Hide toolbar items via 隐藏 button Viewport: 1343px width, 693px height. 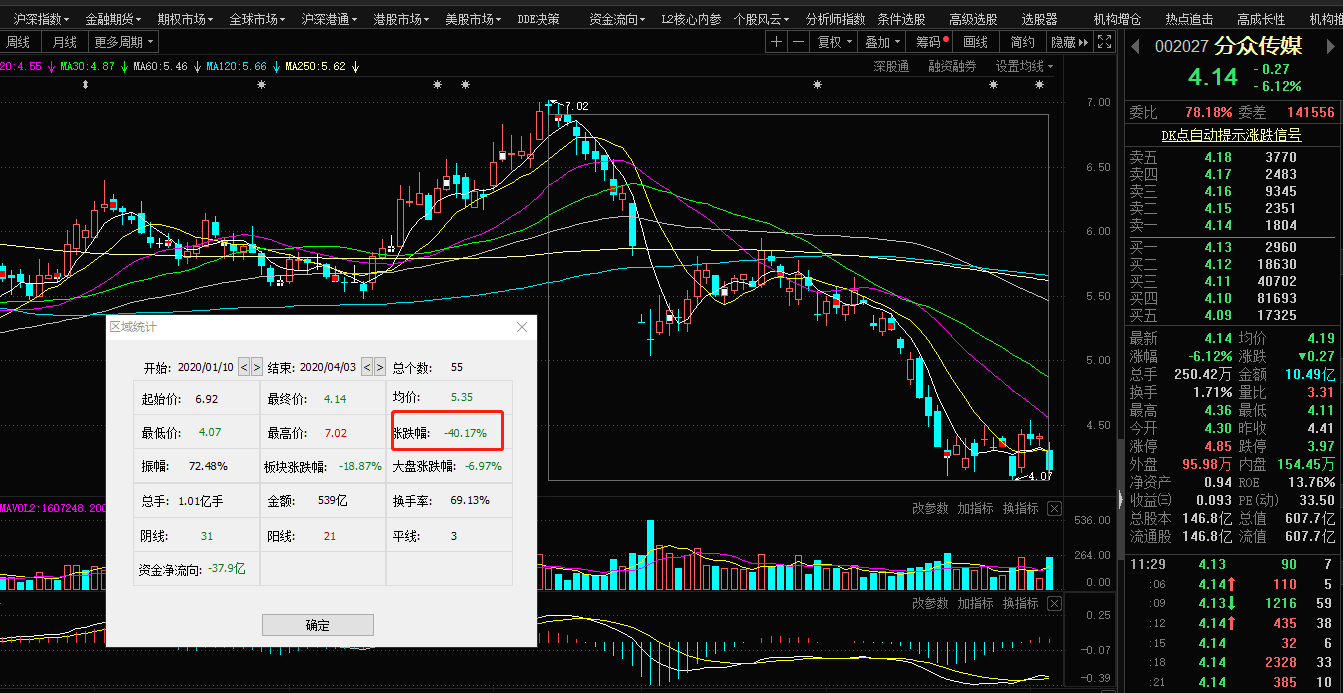coord(1063,41)
